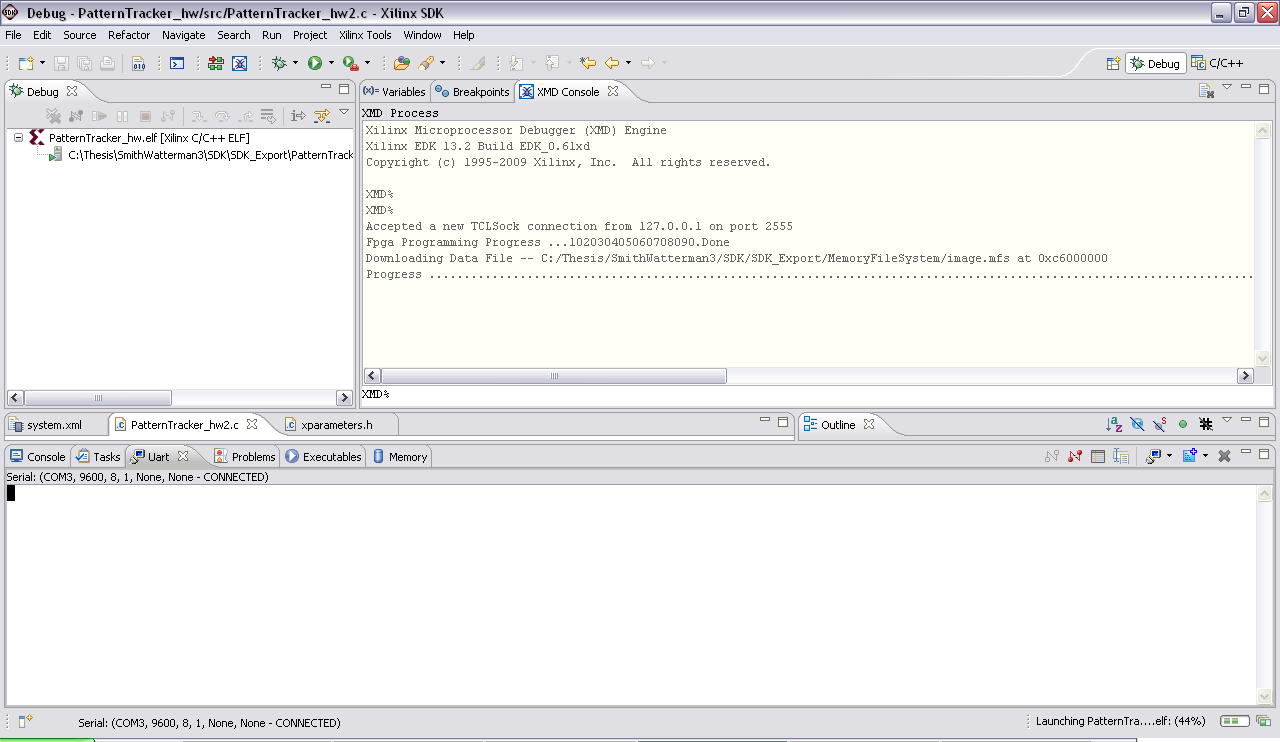Click the green Run launch icon
The image size is (1280, 742).
click(315, 63)
